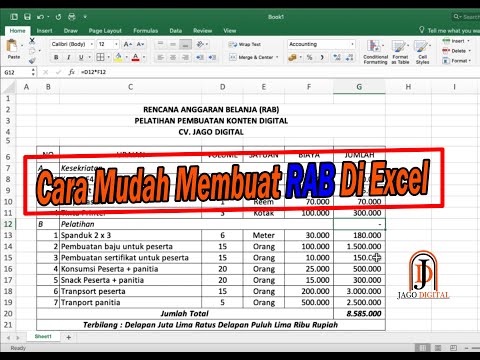Click the Decrease Indent icon
The width and height of the screenshot is (480, 360).
coord(200,57)
